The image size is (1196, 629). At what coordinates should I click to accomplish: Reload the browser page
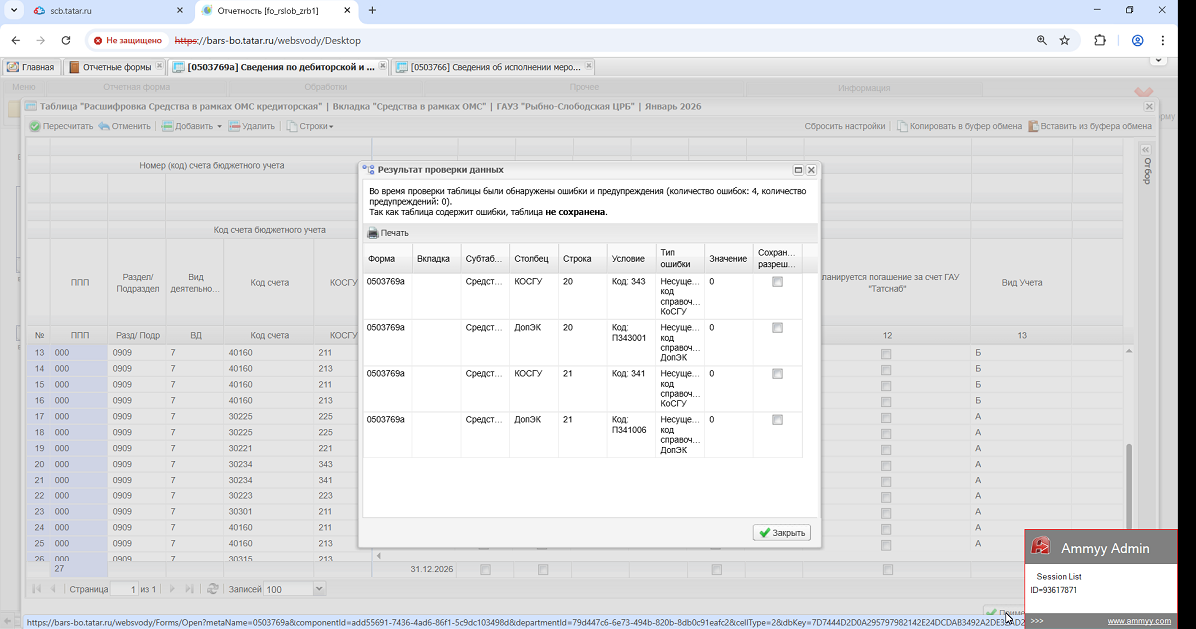(66, 40)
